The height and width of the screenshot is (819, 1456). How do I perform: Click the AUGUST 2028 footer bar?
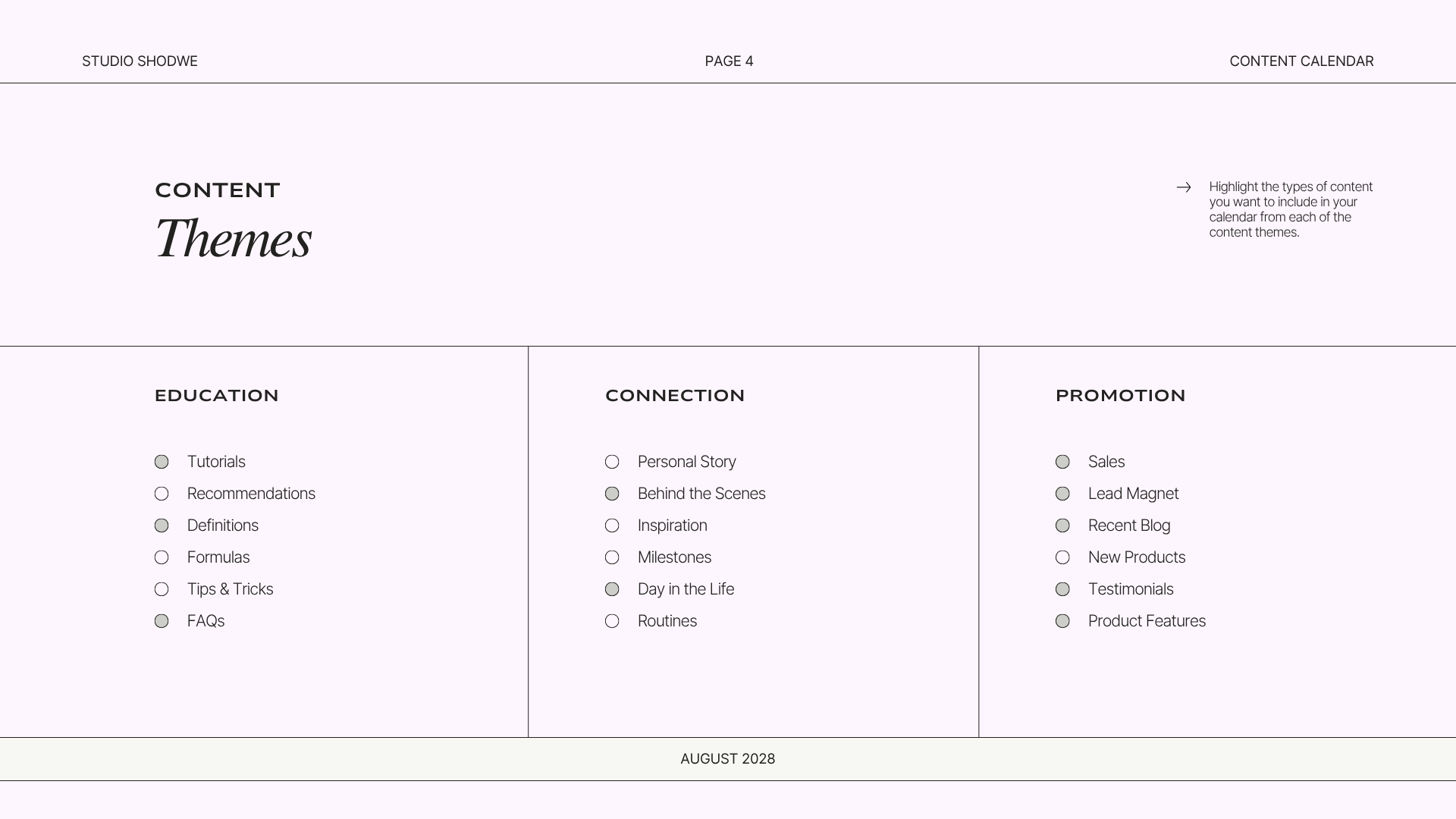pyautogui.click(x=728, y=759)
